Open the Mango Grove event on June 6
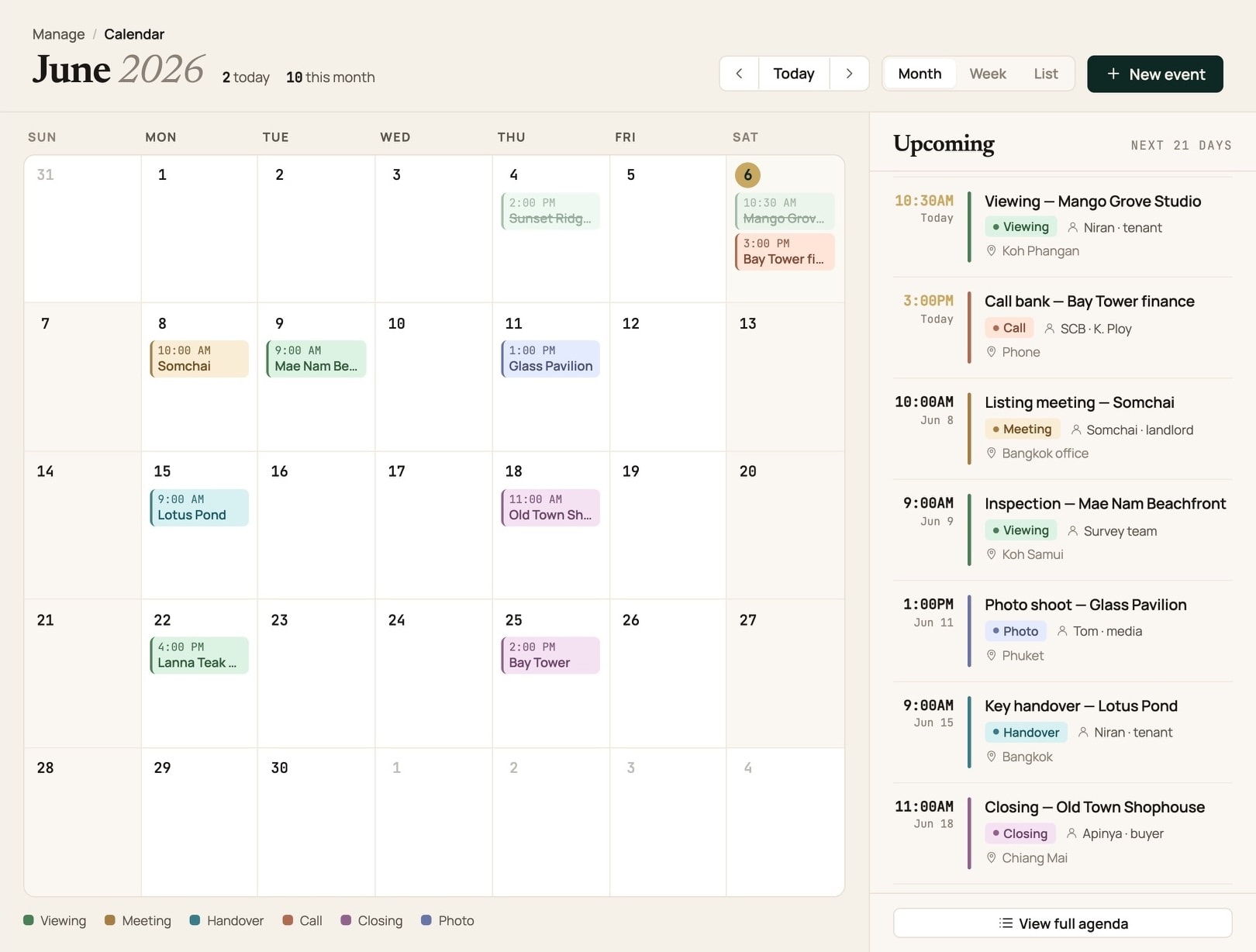 pos(785,211)
